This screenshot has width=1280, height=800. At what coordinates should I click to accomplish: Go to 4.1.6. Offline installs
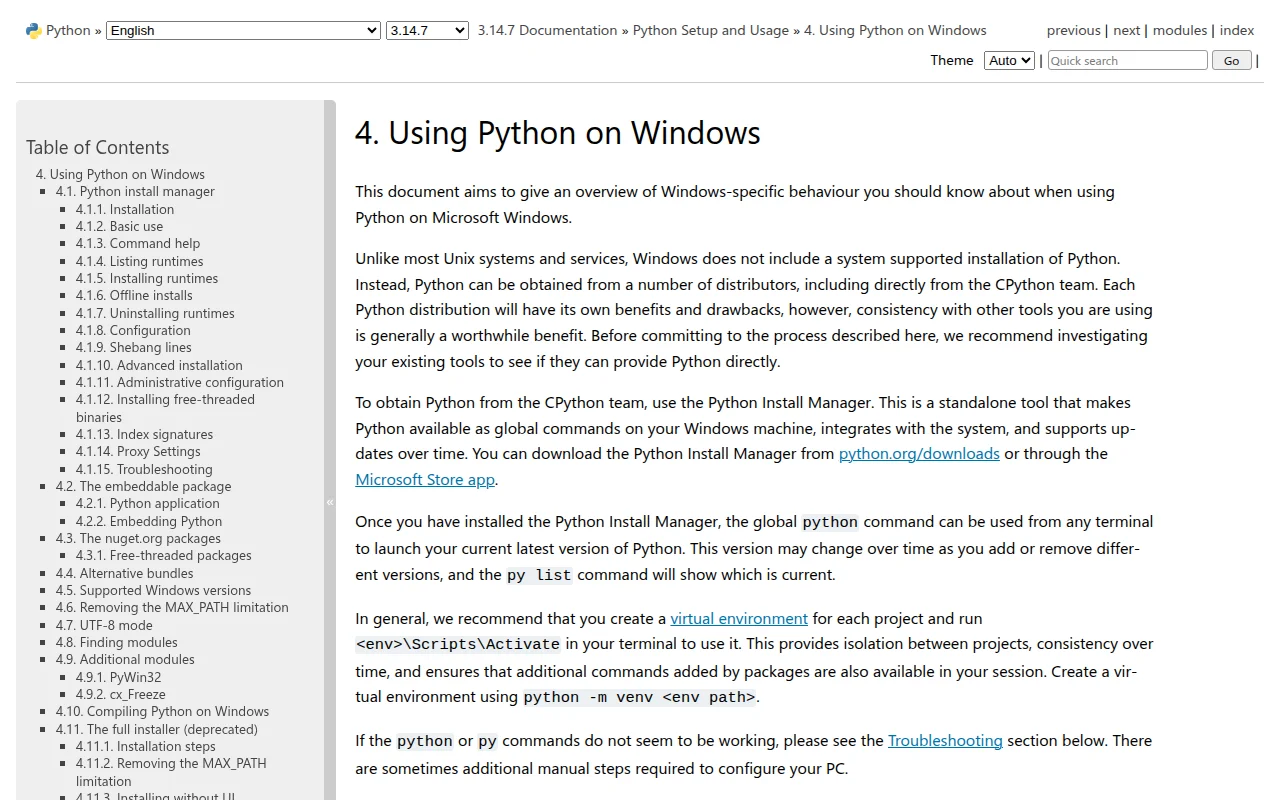[134, 295]
